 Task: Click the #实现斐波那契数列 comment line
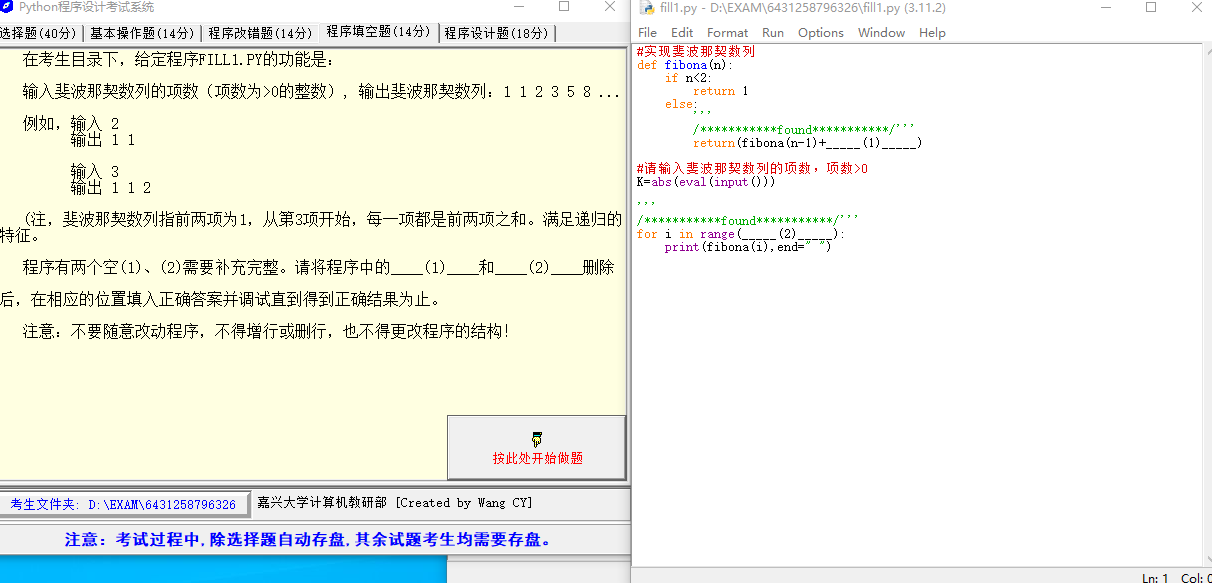point(696,51)
